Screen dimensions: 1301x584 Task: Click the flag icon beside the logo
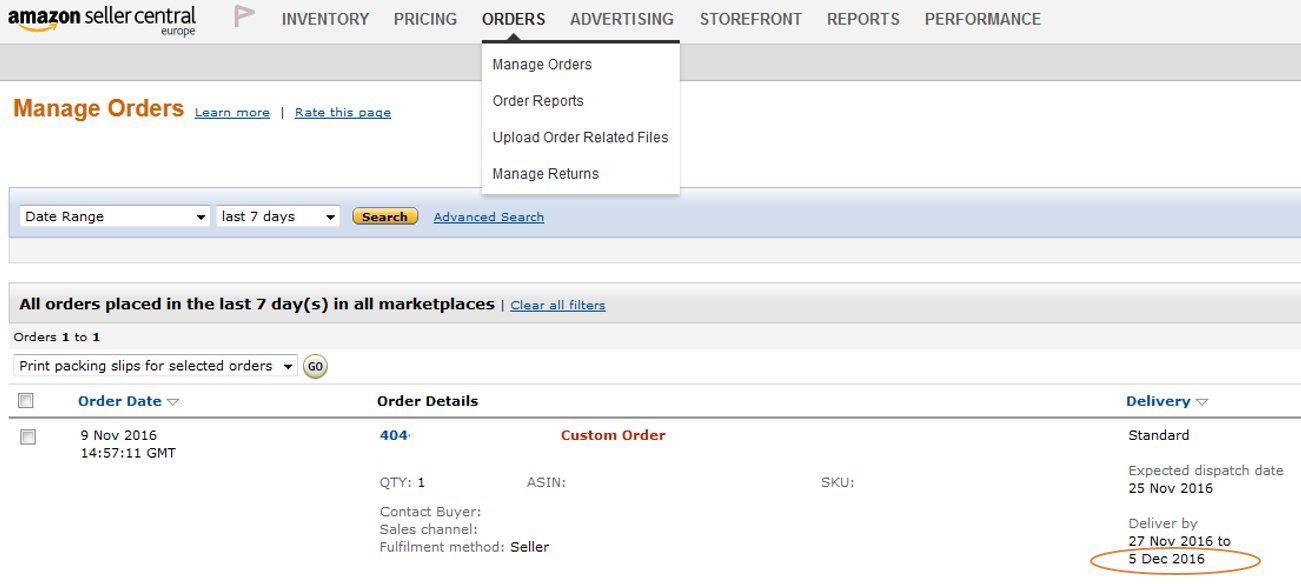tap(243, 17)
